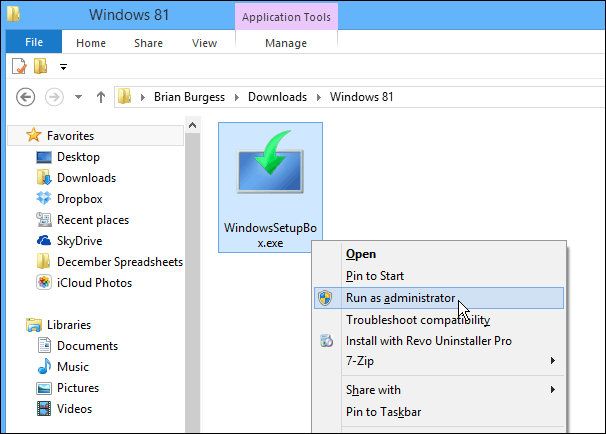
Task: Expand the arrow after Brian Burgess
Action: 237,97
